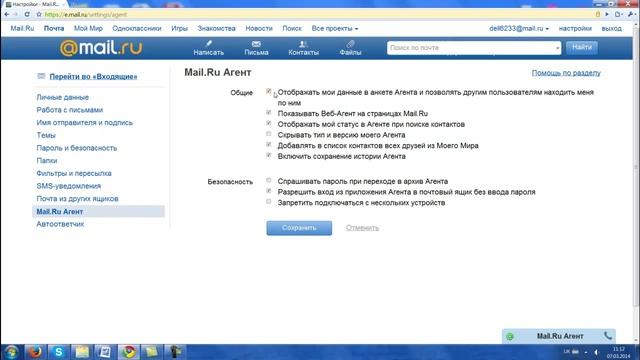Bookmark page with the star icon

tap(39, 14)
